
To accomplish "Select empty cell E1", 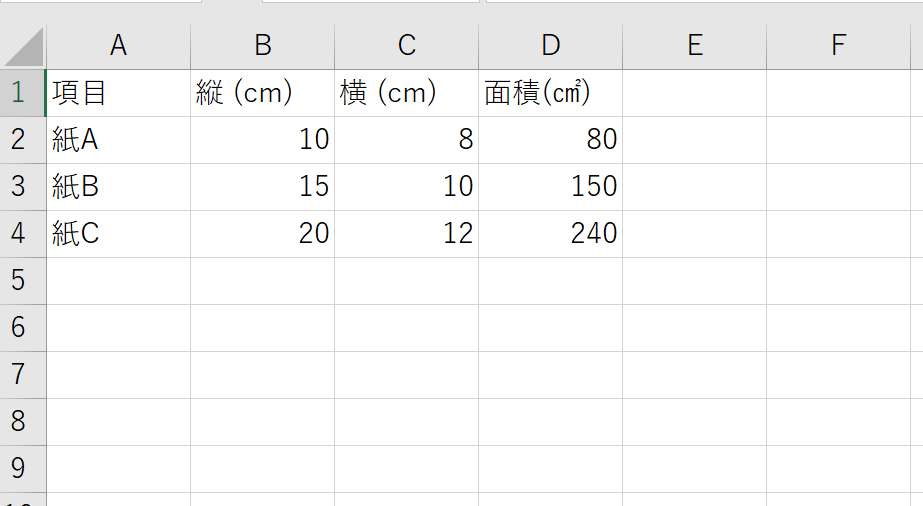I will [x=695, y=93].
